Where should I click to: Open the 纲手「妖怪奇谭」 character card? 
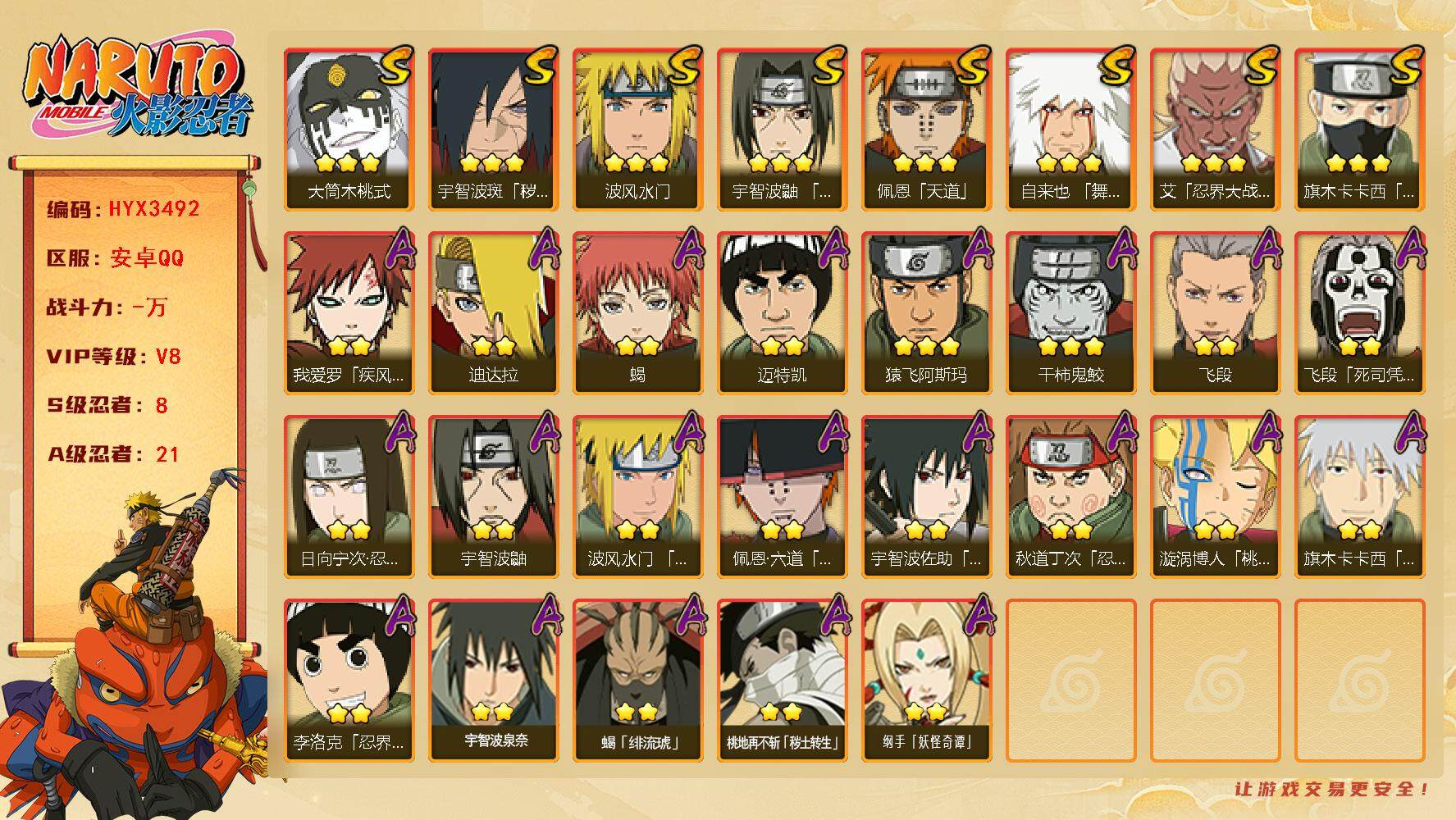(x=927, y=681)
